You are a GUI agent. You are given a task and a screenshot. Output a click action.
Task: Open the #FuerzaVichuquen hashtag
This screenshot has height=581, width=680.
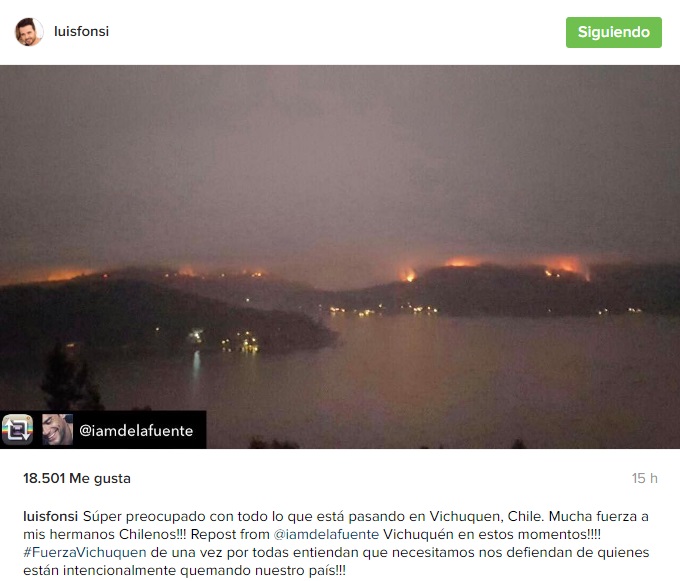(85, 552)
